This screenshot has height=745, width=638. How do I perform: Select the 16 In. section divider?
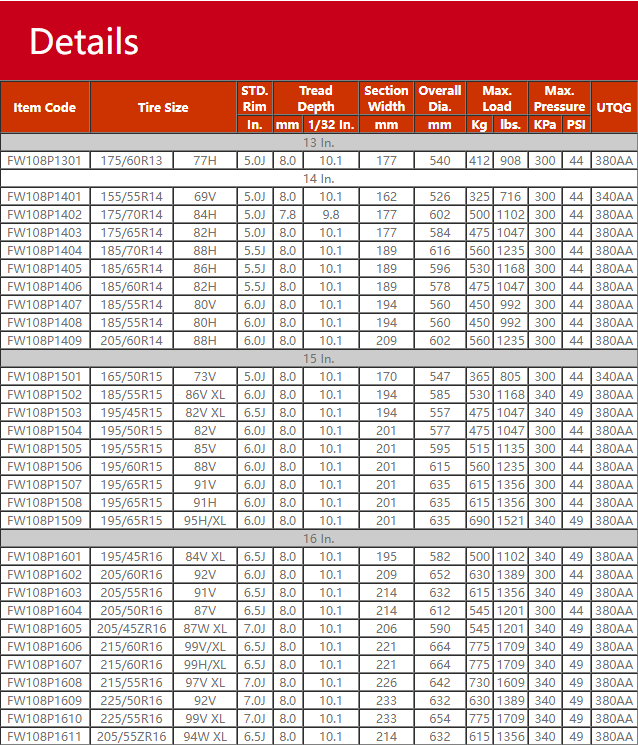click(x=319, y=538)
